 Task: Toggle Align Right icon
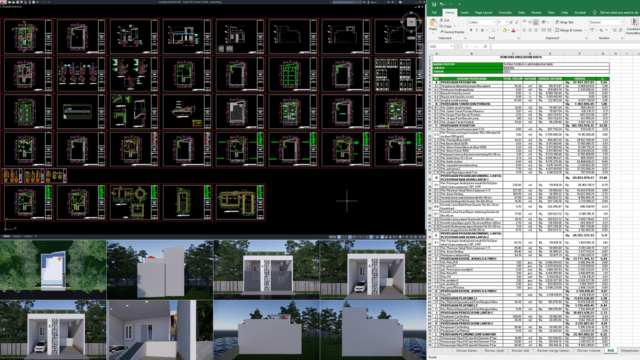pyautogui.click(x=536, y=30)
